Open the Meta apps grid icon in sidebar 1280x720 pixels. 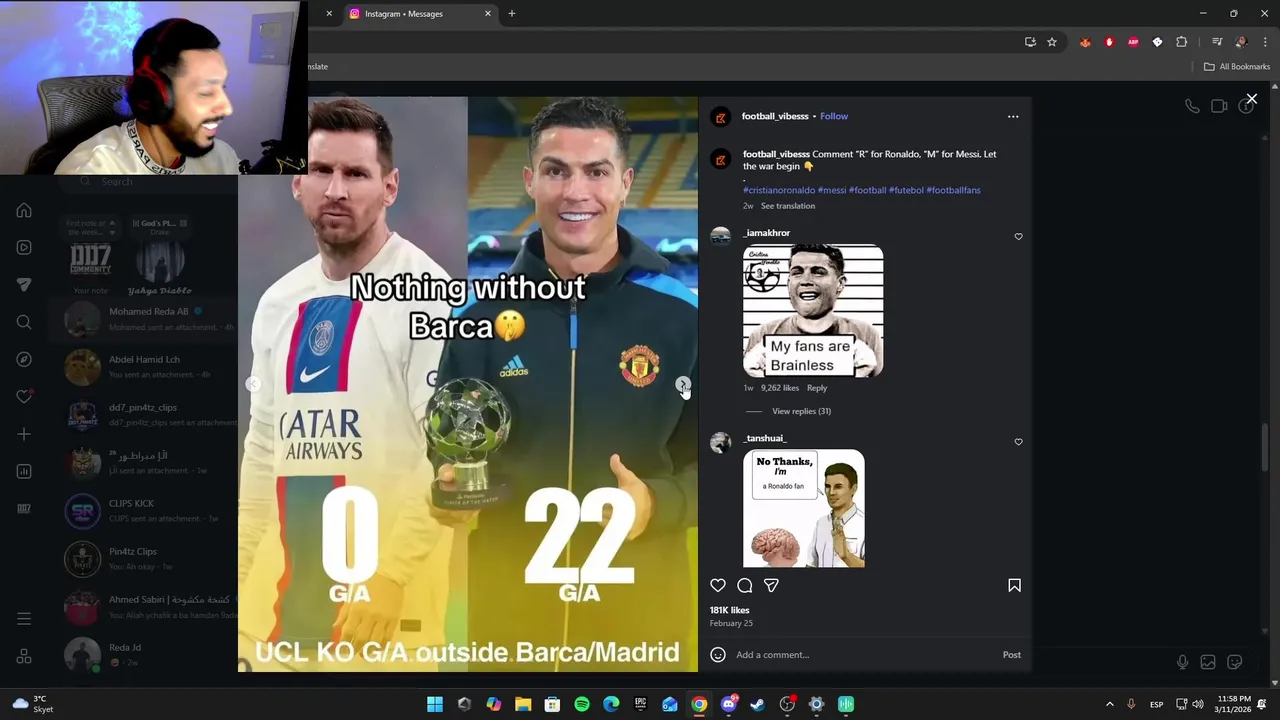tap(24, 656)
